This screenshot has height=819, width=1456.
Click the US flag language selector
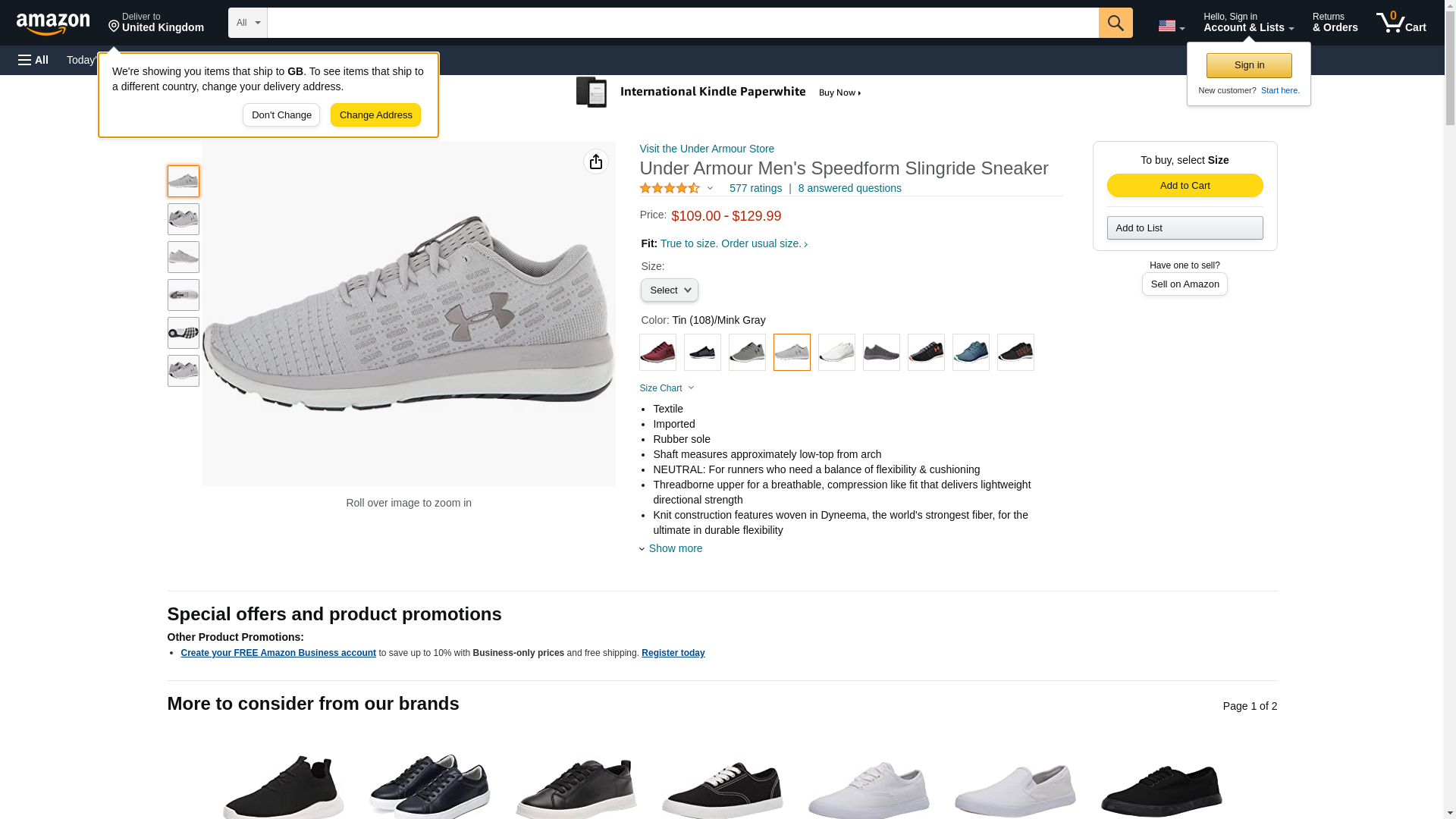coord(1170,26)
